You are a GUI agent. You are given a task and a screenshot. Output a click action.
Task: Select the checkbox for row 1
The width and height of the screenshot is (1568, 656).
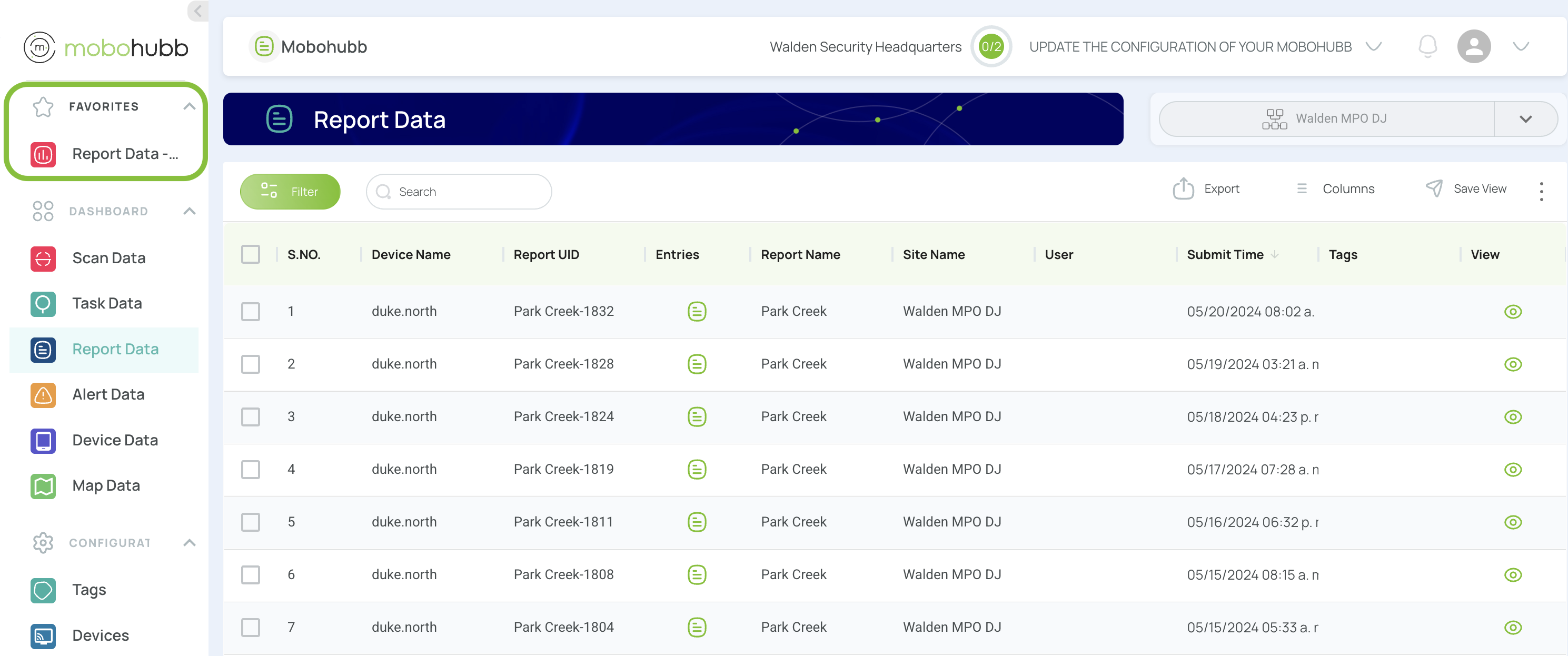[251, 312]
